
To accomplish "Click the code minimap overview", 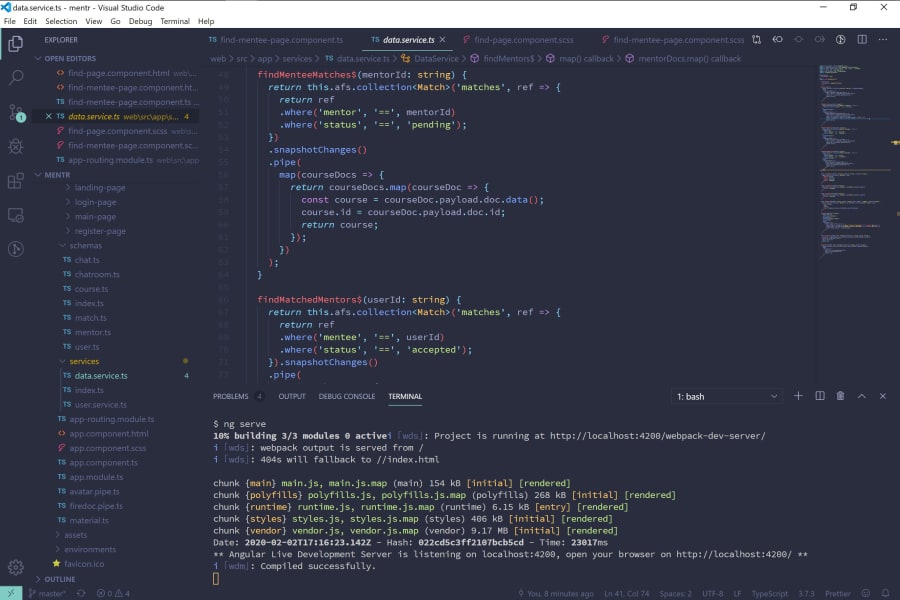I will (854, 161).
